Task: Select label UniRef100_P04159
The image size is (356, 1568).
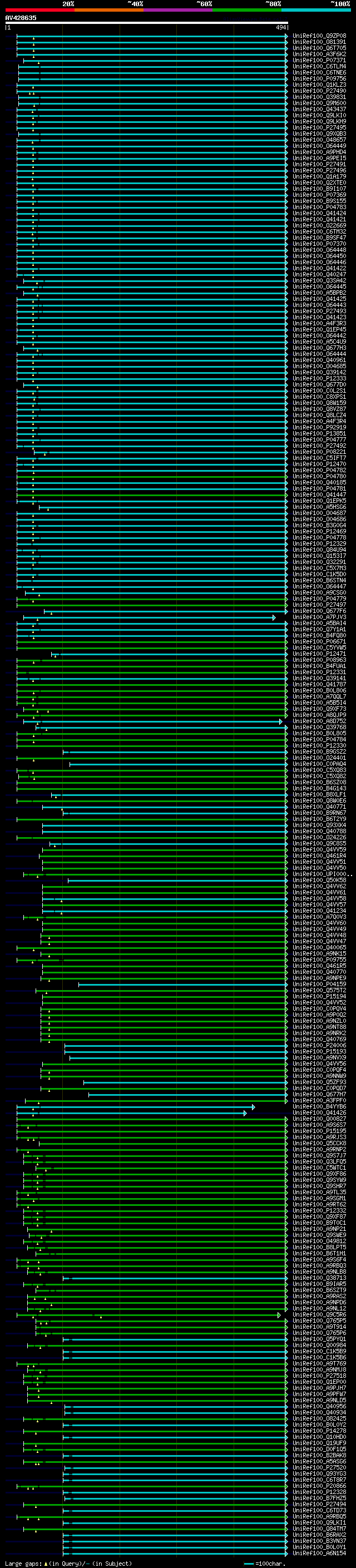Action: 319,985
